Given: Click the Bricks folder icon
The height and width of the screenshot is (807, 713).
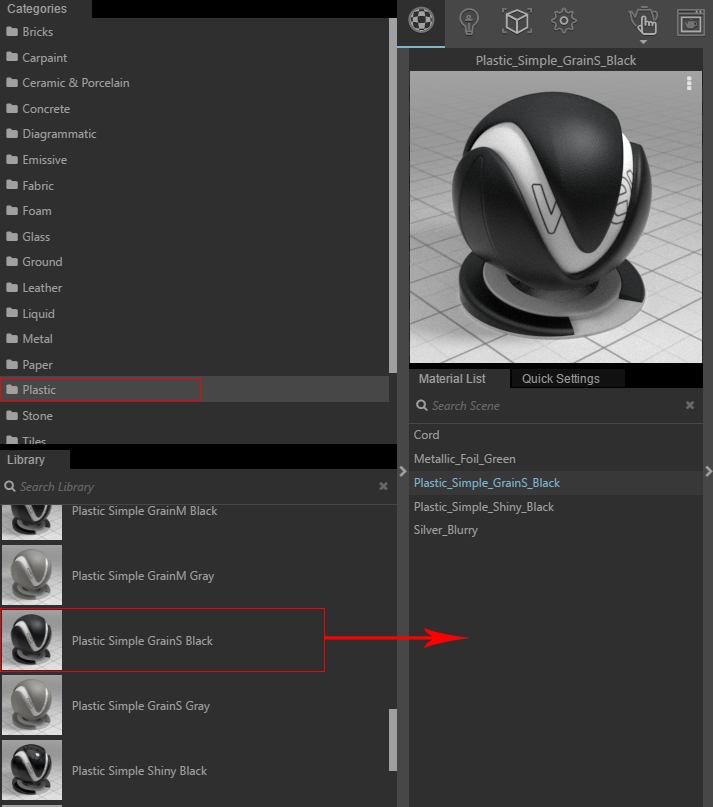Looking at the screenshot, I should [12, 31].
